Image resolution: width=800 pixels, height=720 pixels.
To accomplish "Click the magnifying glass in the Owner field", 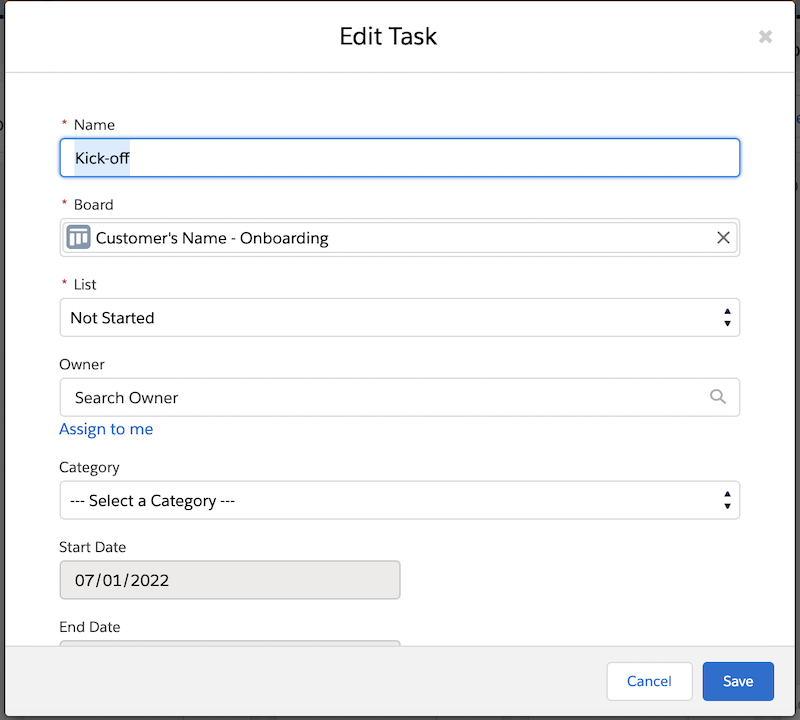I will pos(718,397).
